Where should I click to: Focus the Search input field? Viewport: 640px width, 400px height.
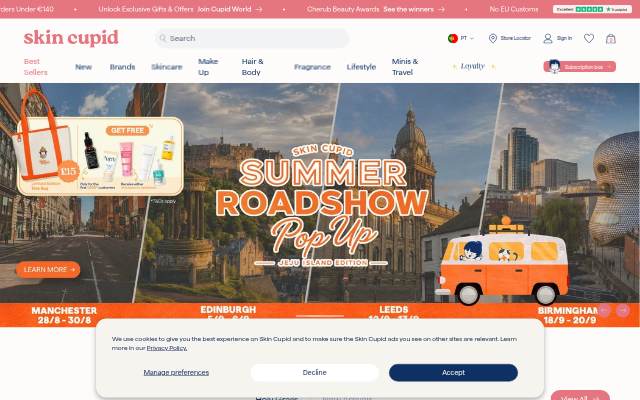coord(252,38)
